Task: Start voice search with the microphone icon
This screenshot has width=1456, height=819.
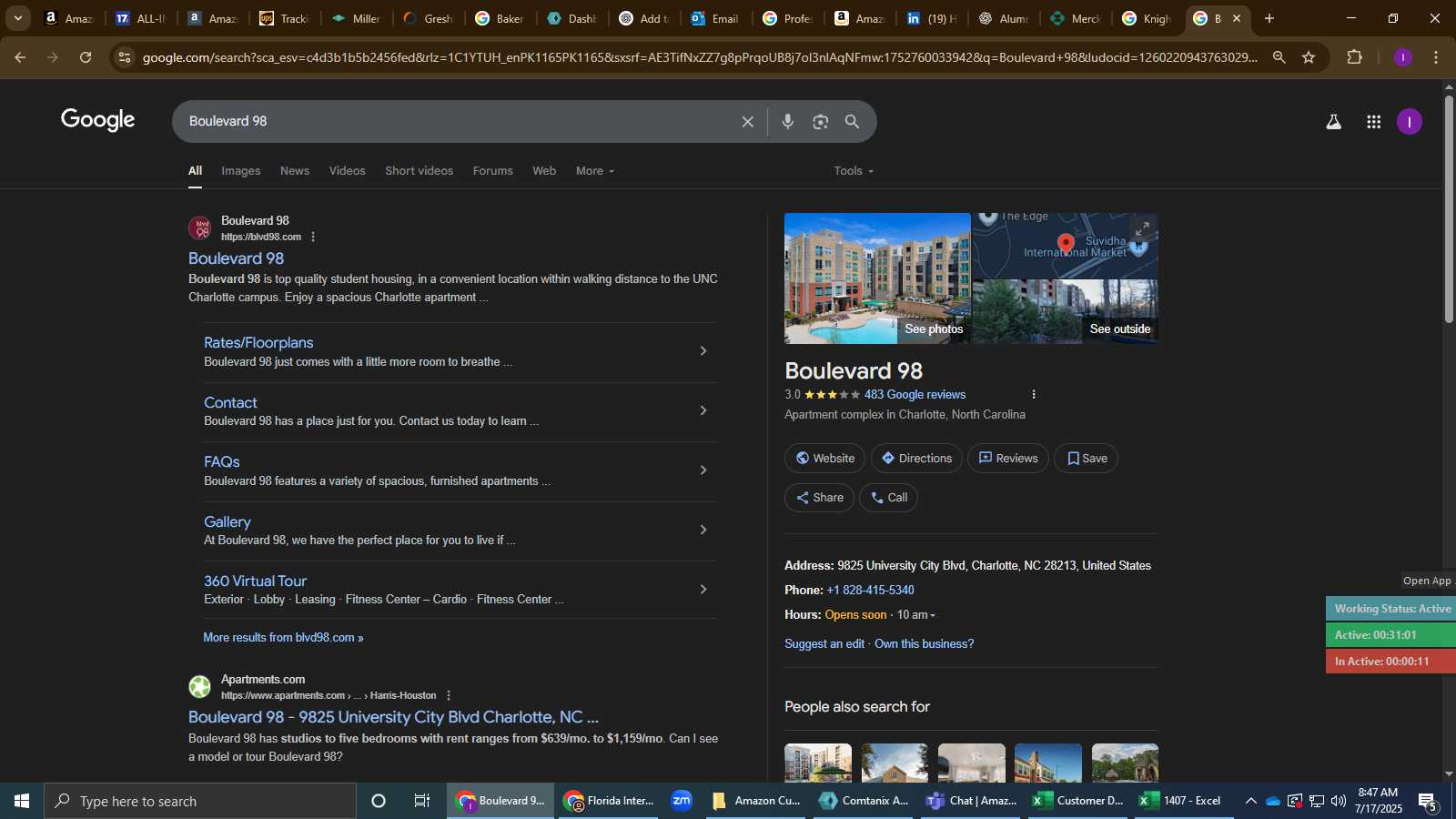Action: point(788,122)
